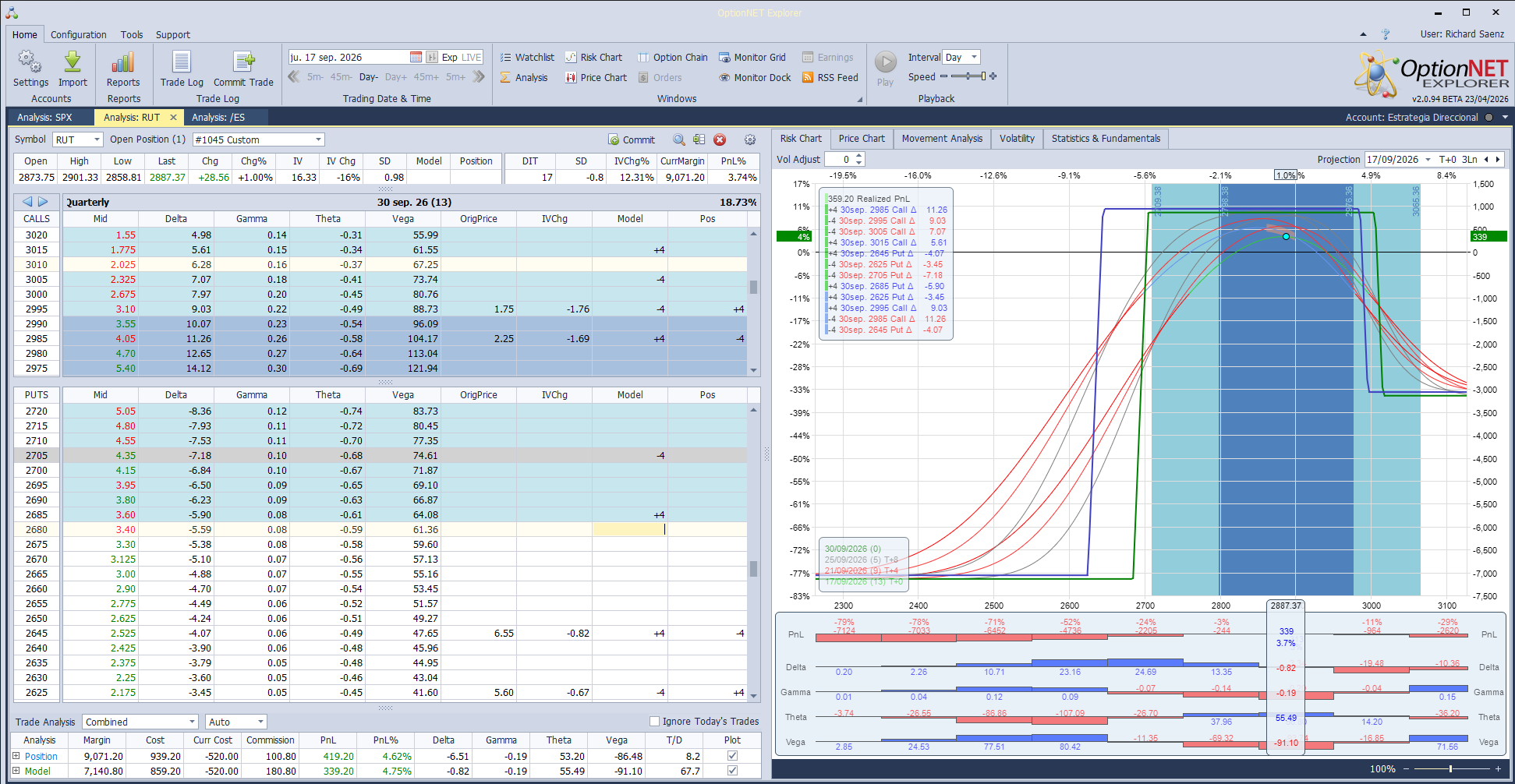1515x784 pixels.
Task: Open the Interval Day dropdown
Action: (x=974, y=57)
